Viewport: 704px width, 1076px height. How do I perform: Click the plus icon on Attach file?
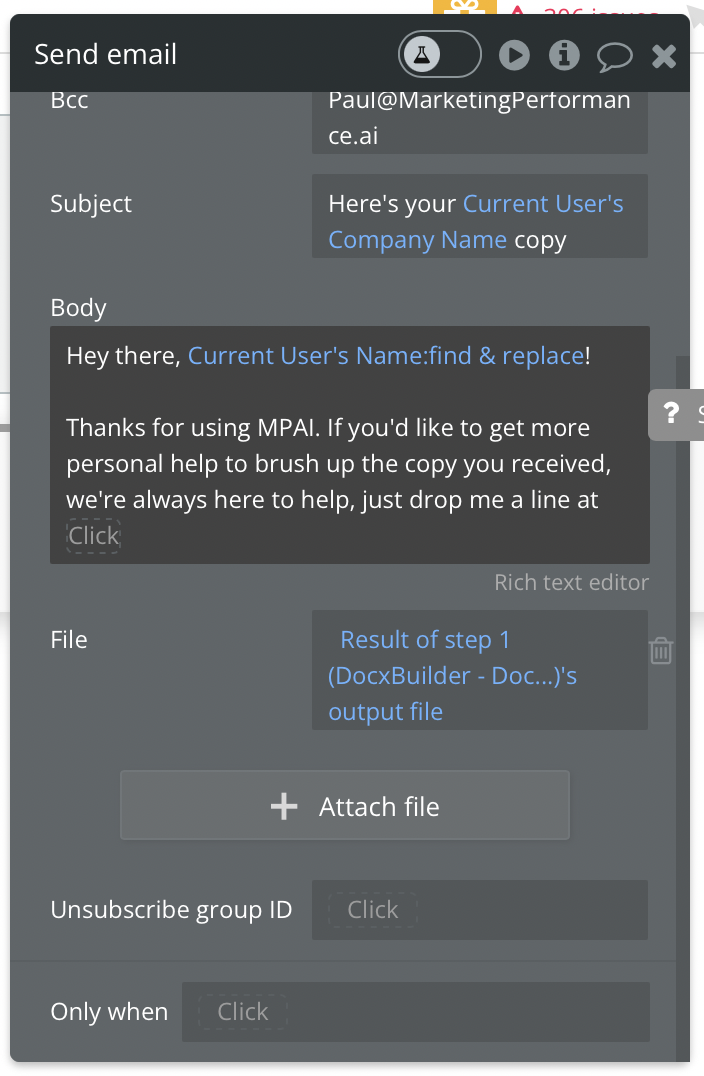coord(283,806)
